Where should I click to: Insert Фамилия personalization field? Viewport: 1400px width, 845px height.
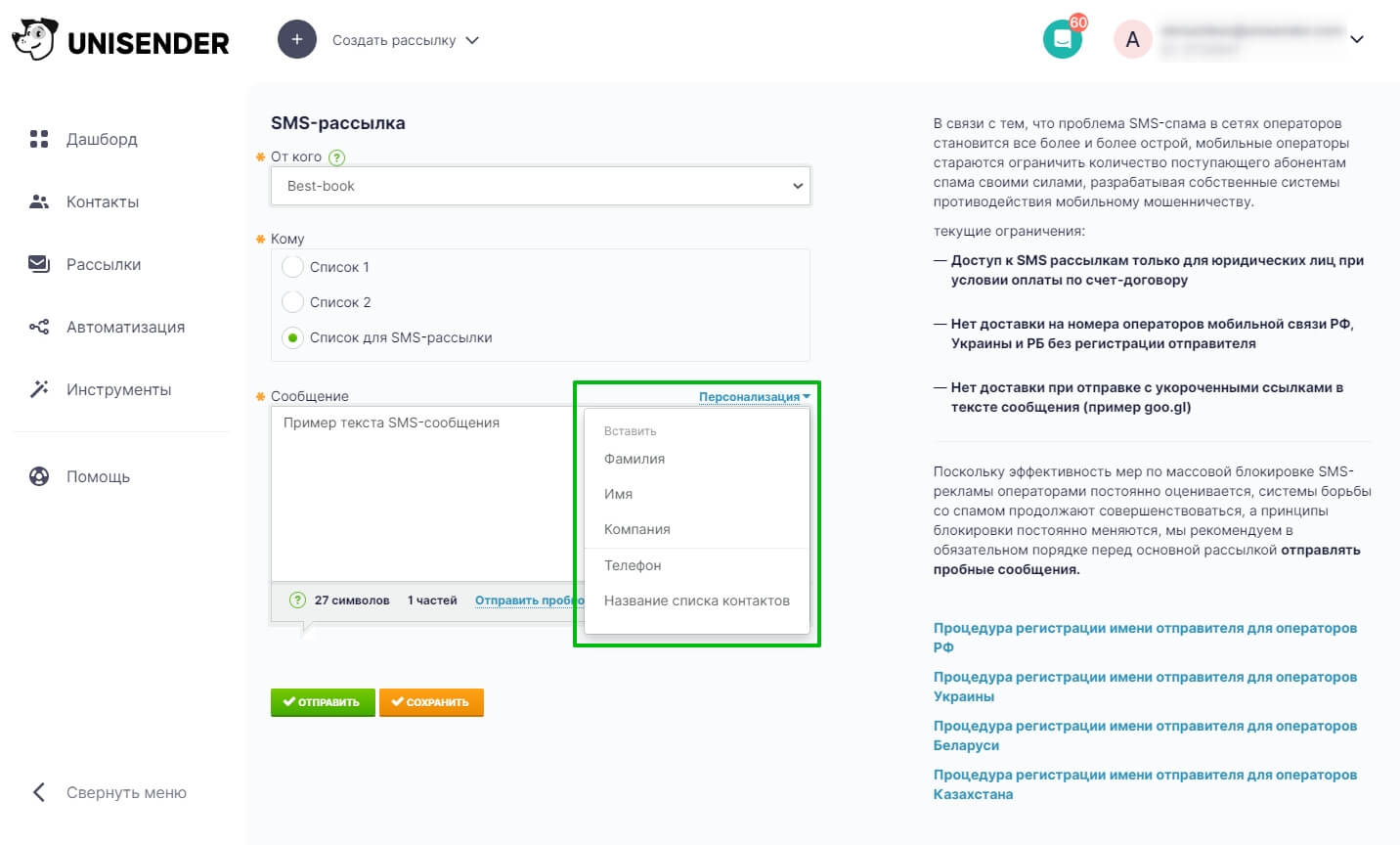click(x=634, y=459)
